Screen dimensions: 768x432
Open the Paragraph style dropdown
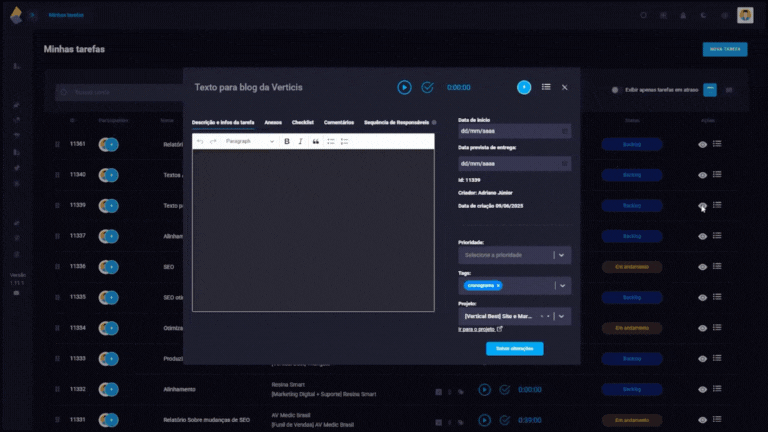tap(249, 142)
